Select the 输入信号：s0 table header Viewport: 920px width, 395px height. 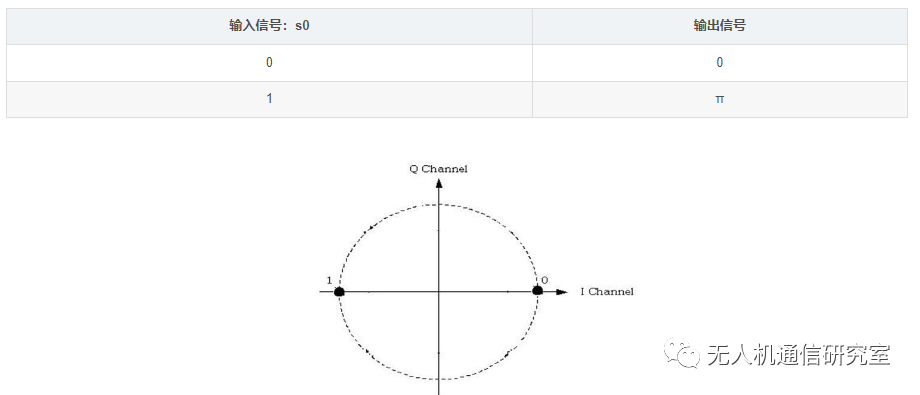[x=269, y=26]
